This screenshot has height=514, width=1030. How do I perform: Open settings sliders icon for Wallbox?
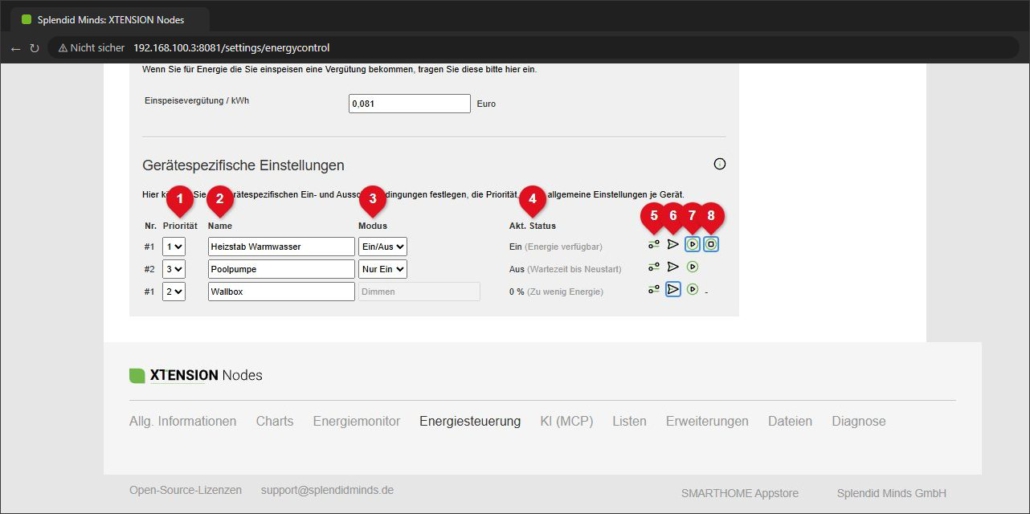click(x=654, y=289)
